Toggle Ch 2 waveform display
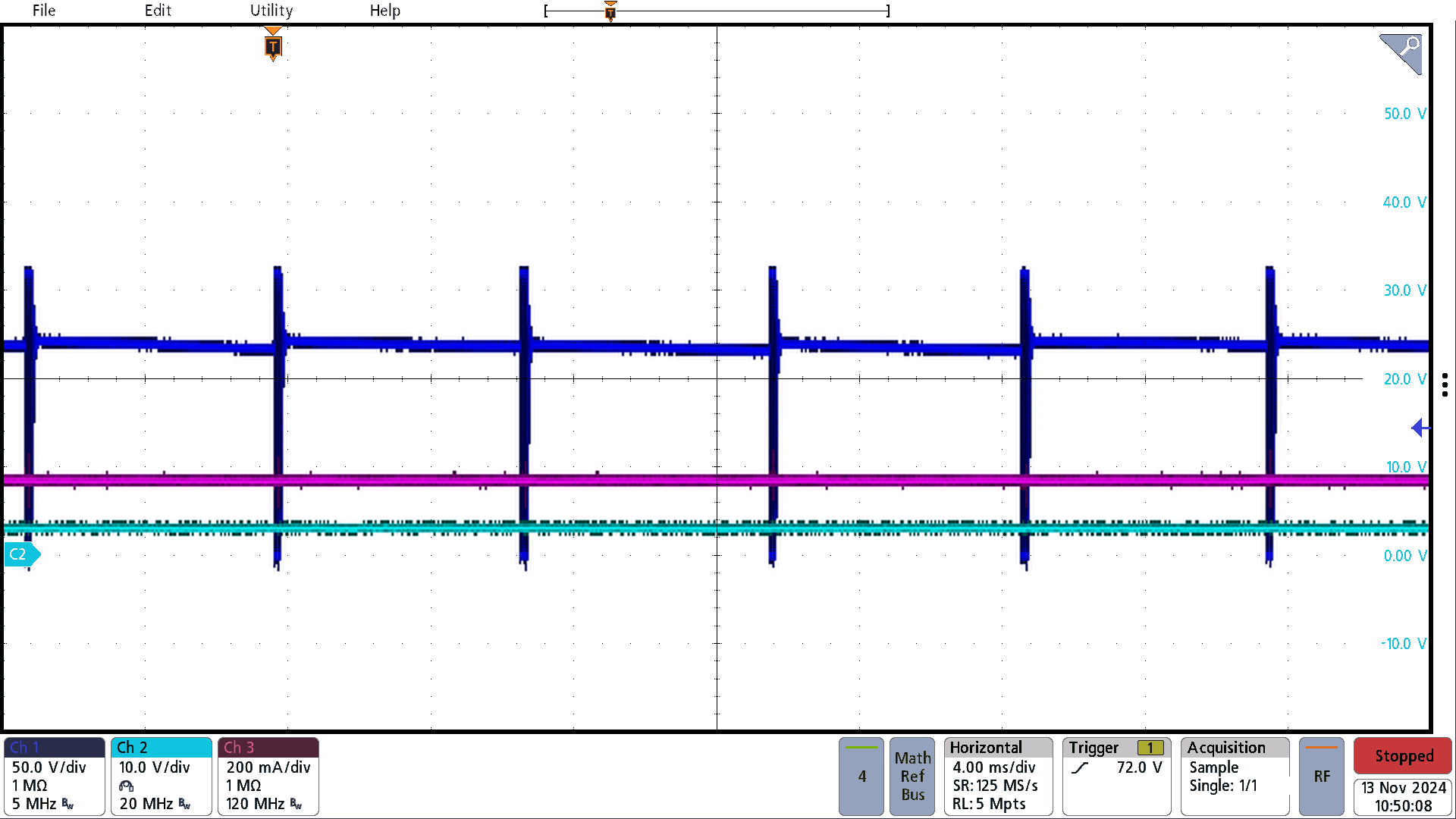 [161, 776]
